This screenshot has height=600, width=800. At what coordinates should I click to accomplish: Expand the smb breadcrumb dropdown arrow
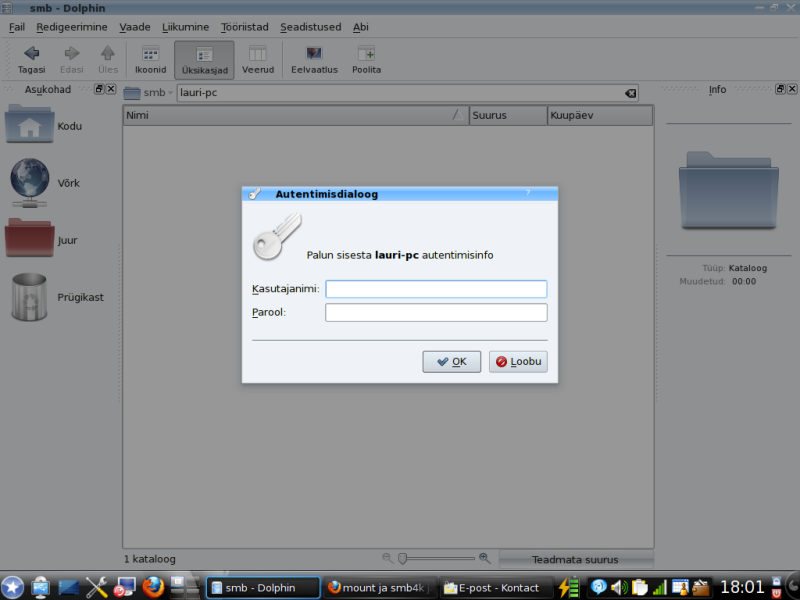[x=171, y=93]
